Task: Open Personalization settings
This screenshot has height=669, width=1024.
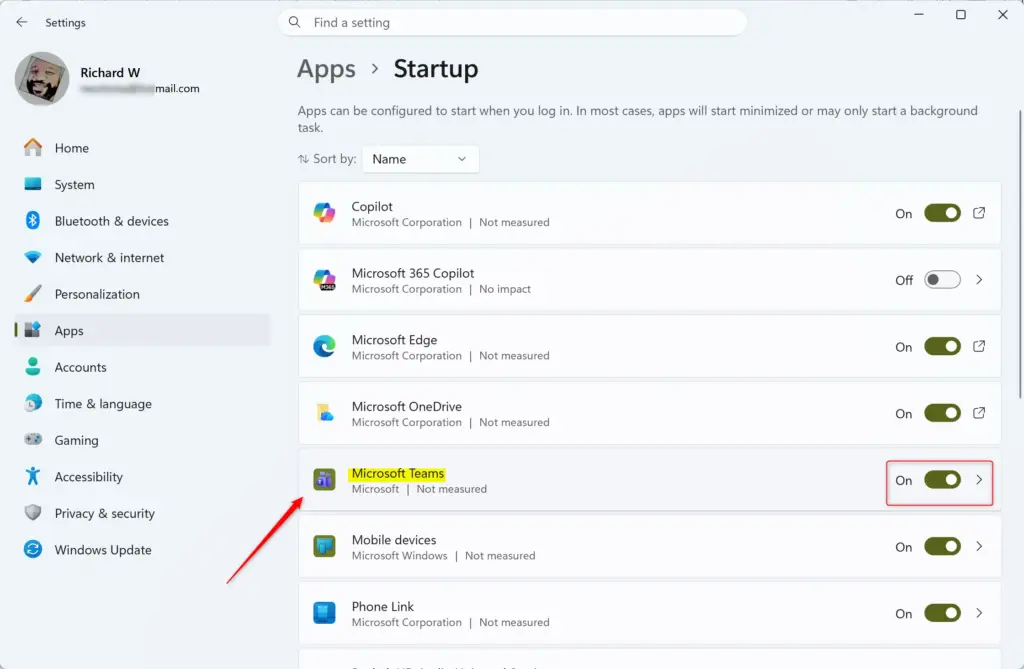Action: 142,294
